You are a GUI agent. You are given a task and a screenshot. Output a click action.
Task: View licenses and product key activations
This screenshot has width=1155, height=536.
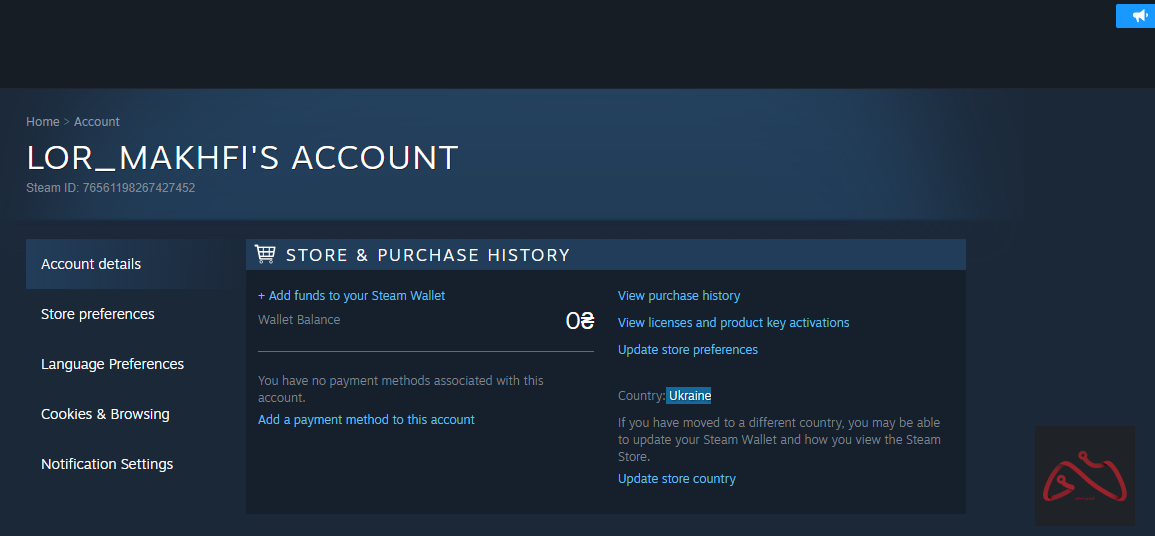733,323
